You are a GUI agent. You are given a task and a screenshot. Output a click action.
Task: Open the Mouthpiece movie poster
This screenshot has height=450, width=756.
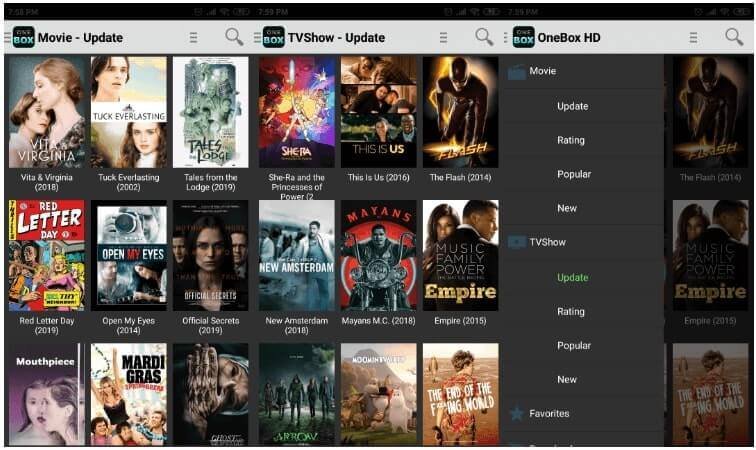pos(47,394)
